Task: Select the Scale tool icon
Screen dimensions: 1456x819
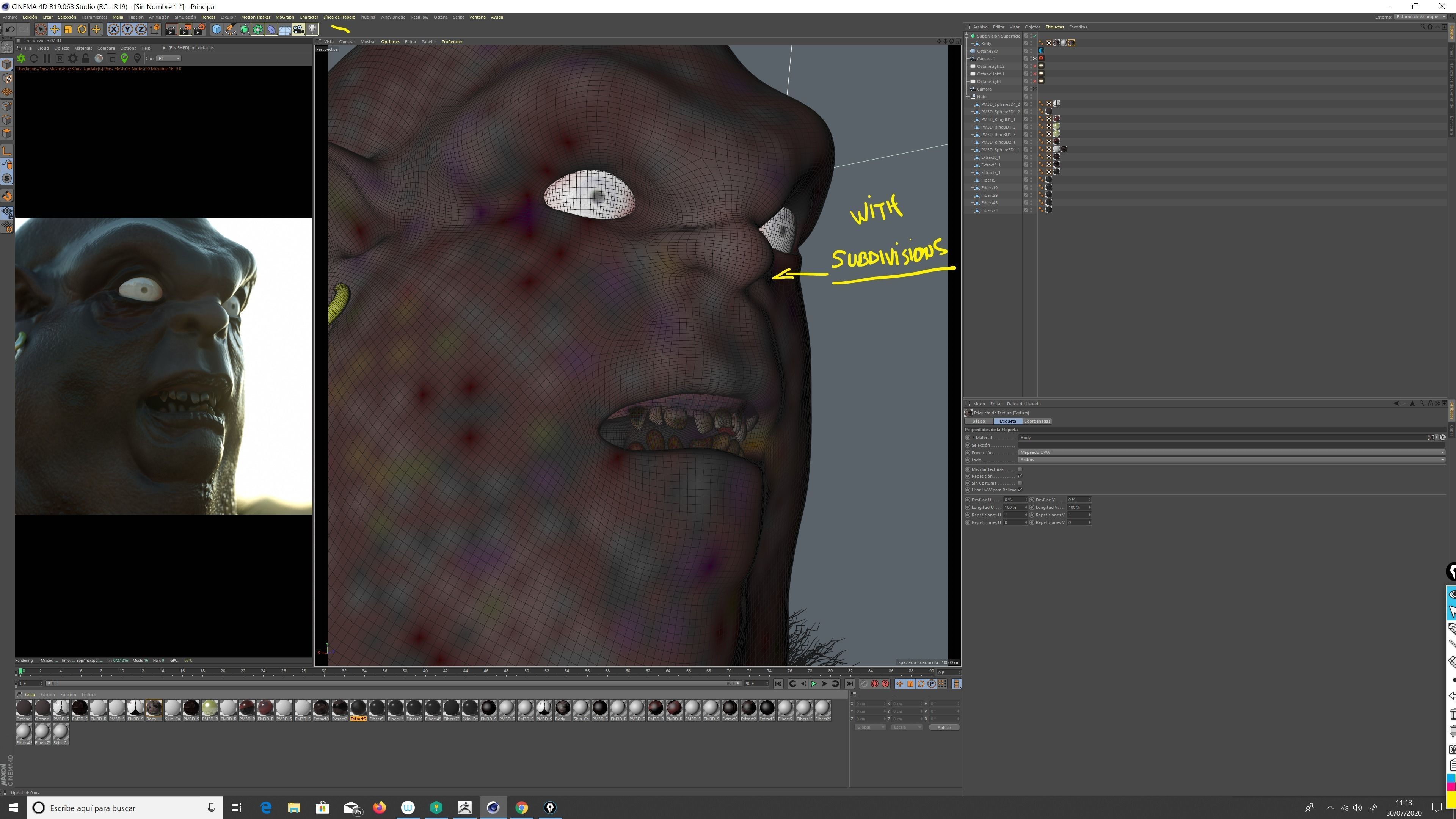Action: coord(68,30)
